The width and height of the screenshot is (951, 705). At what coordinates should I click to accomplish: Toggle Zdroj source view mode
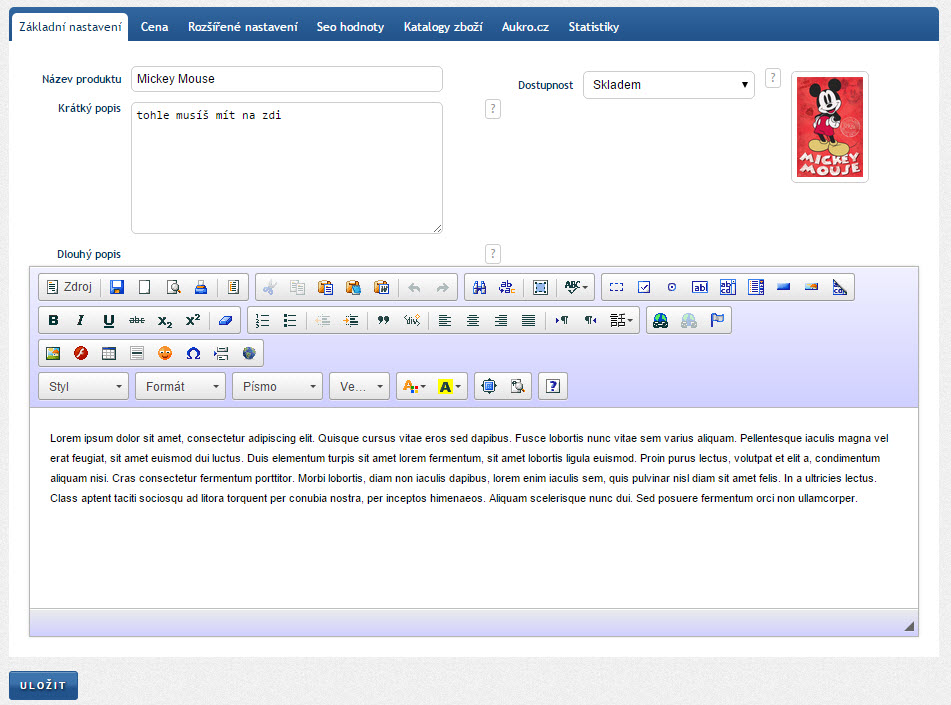coord(69,288)
